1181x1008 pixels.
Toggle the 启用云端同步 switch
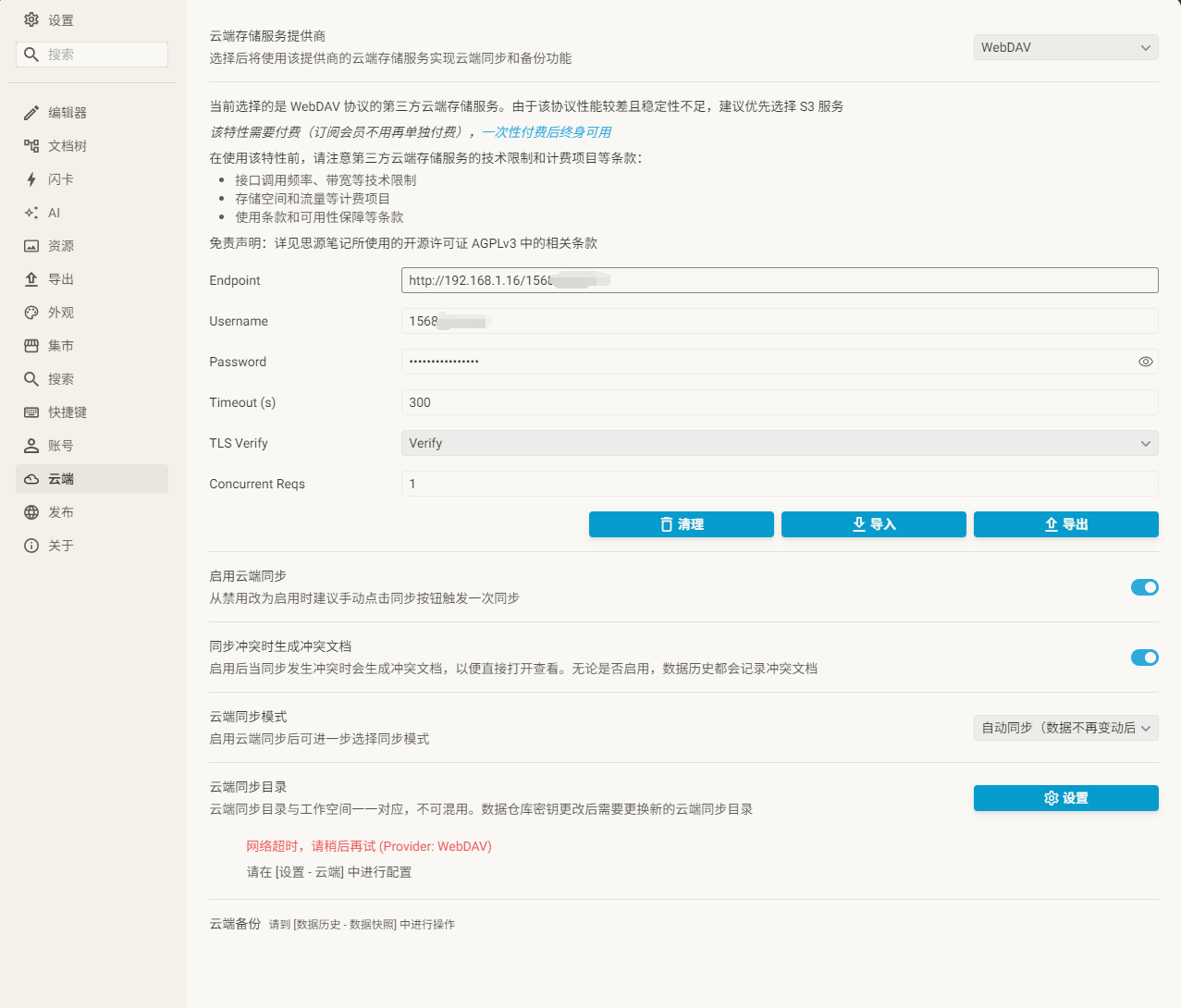(1144, 587)
